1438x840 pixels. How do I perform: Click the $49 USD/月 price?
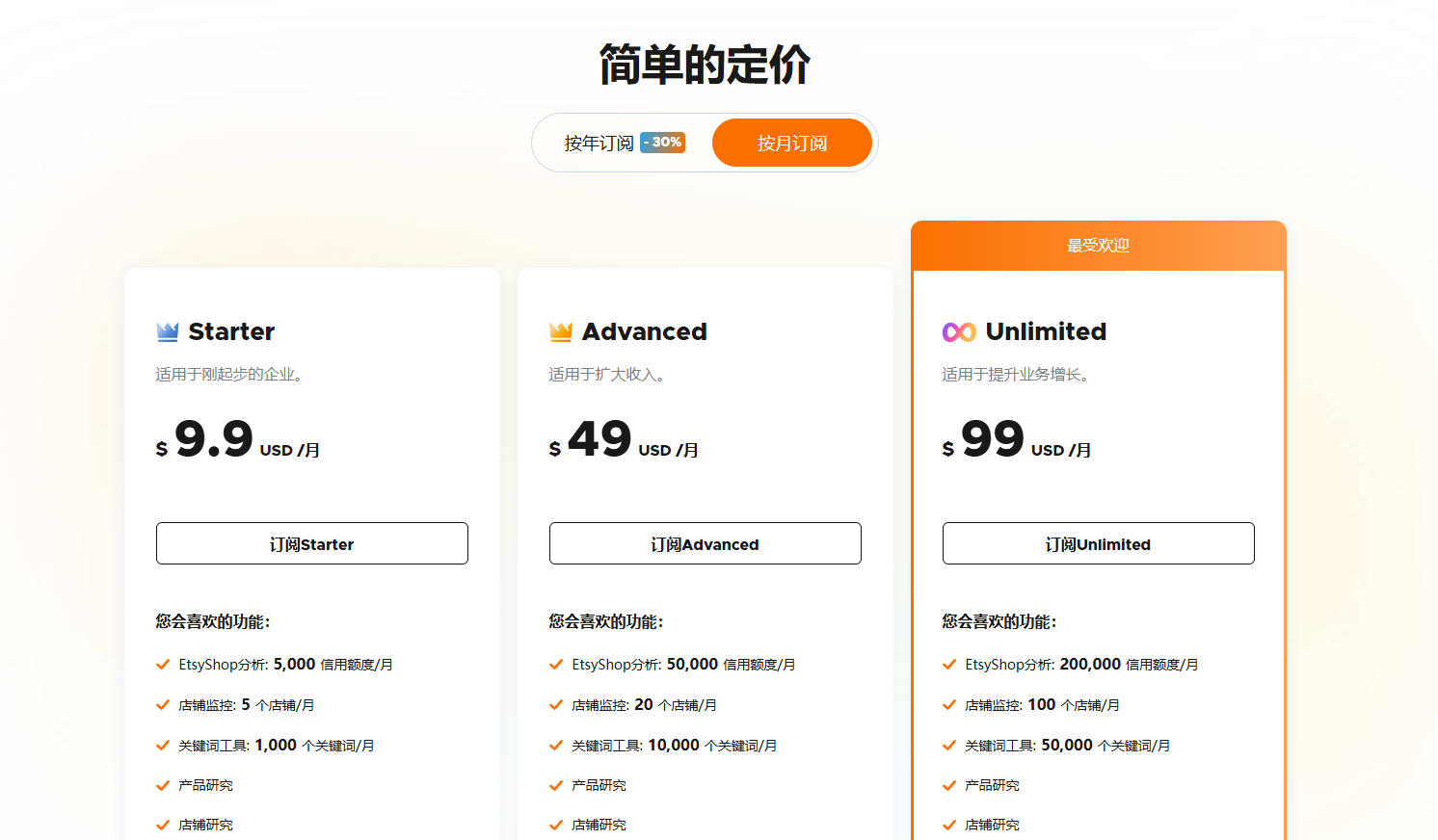pyautogui.click(x=624, y=439)
